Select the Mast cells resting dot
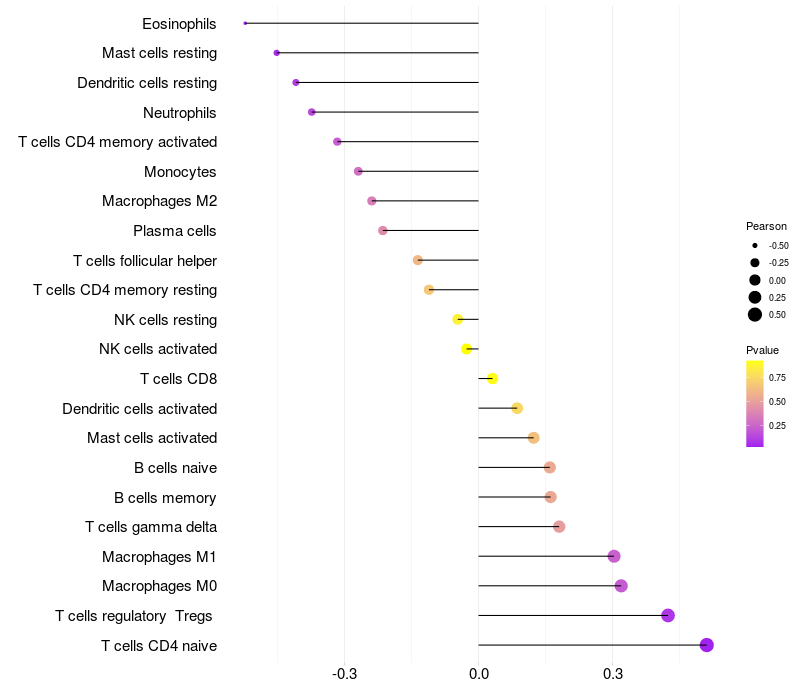Viewport: 800px width, 700px height. 277,53
